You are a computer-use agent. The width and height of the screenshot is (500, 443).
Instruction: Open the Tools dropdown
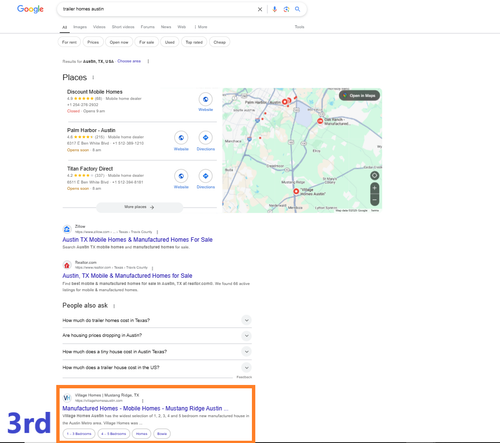[299, 27]
